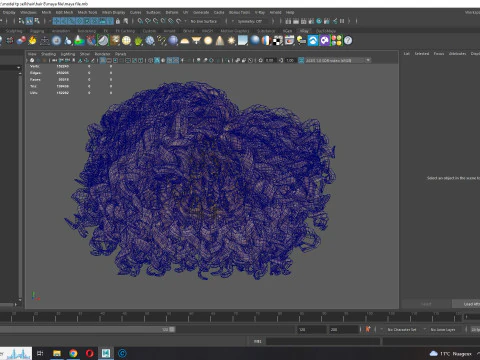Toggle snap to curves in status line

click(148, 21)
